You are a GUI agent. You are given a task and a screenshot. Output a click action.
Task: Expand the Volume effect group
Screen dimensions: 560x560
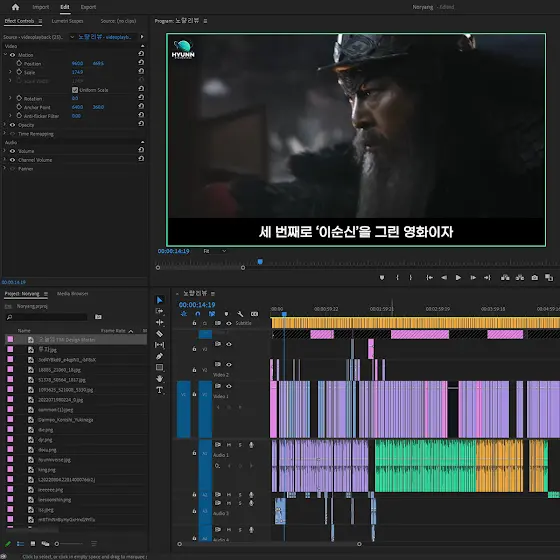click(5, 151)
